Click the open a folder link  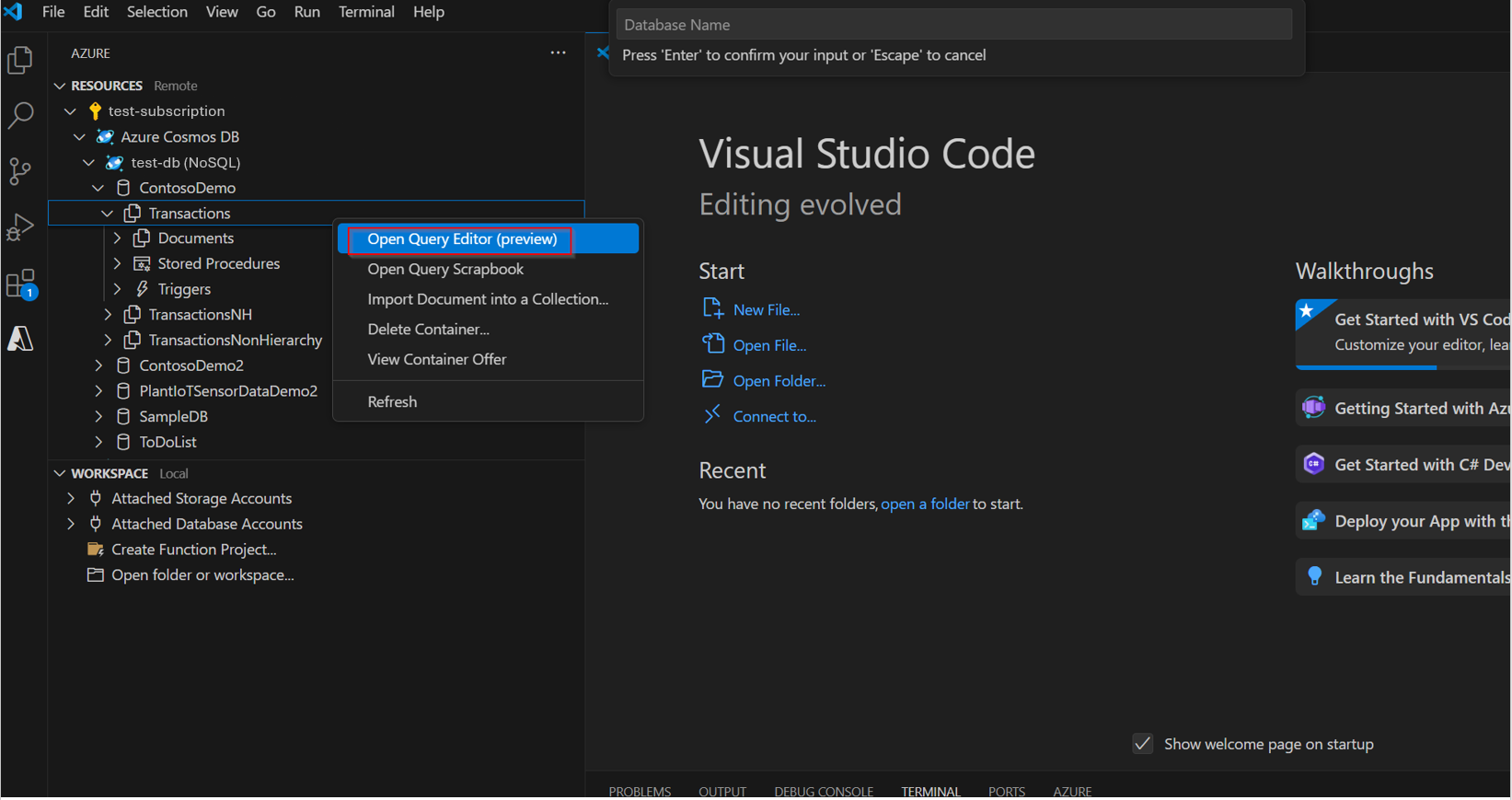click(x=924, y=504)
